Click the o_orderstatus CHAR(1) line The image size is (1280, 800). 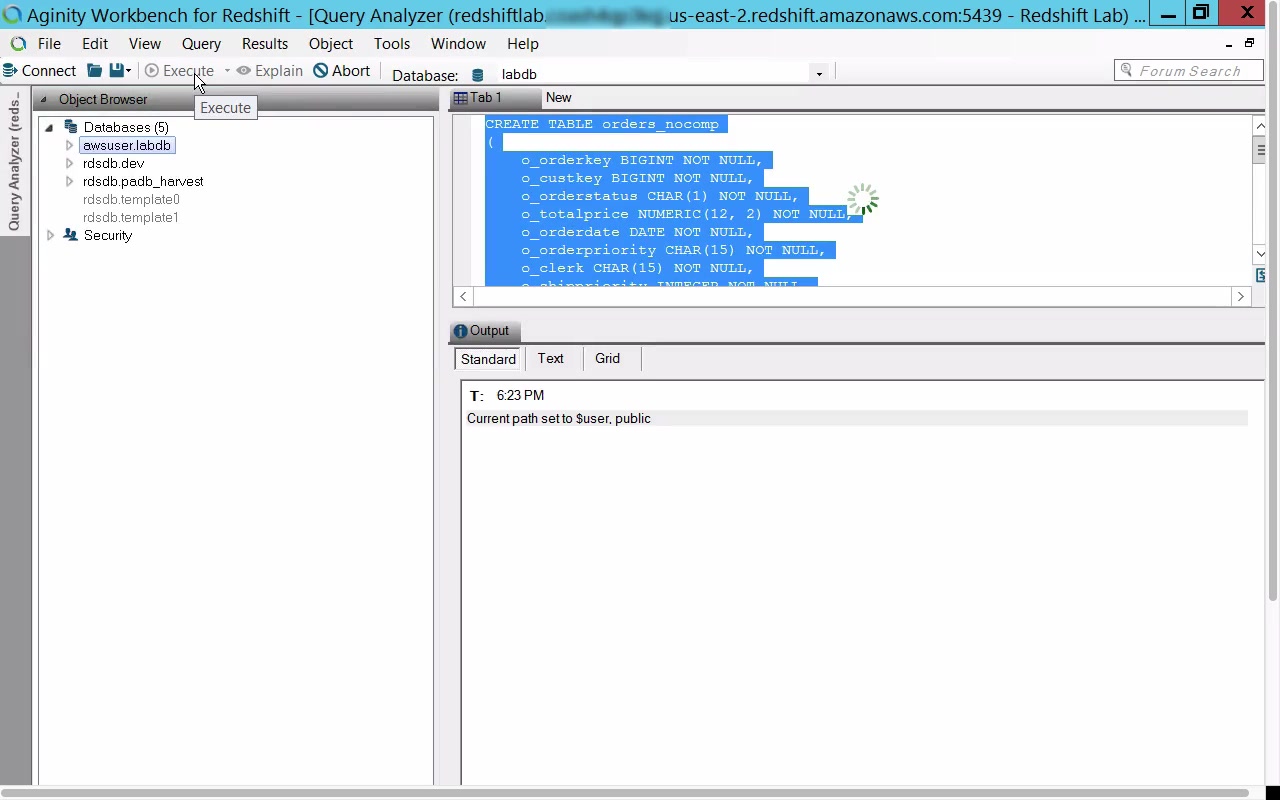pyautogui.click(x=659, y=197)
